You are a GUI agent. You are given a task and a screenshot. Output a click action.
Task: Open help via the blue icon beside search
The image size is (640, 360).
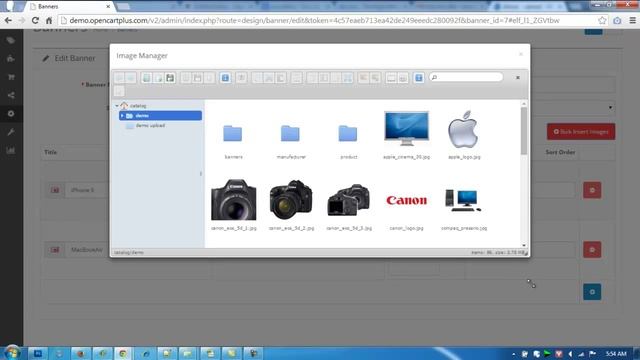(419, 78)
